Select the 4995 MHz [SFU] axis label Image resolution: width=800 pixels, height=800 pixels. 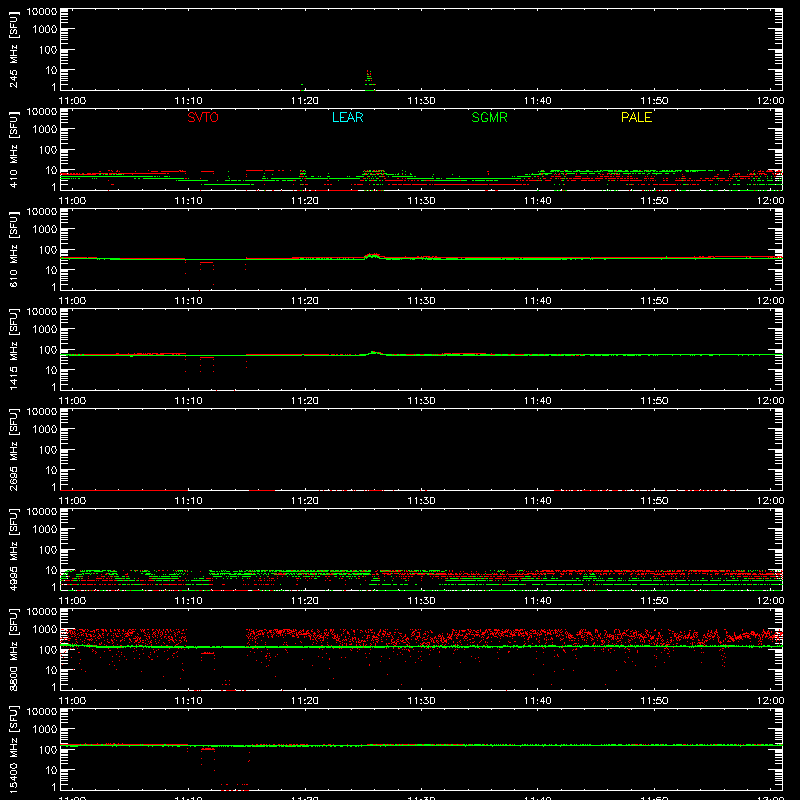(13, 549)
